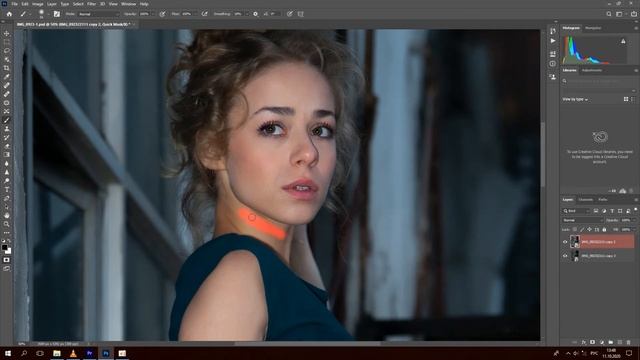640x360 pixels.
Task: Open Layers panel options menu
Action: tap(636, 200)
